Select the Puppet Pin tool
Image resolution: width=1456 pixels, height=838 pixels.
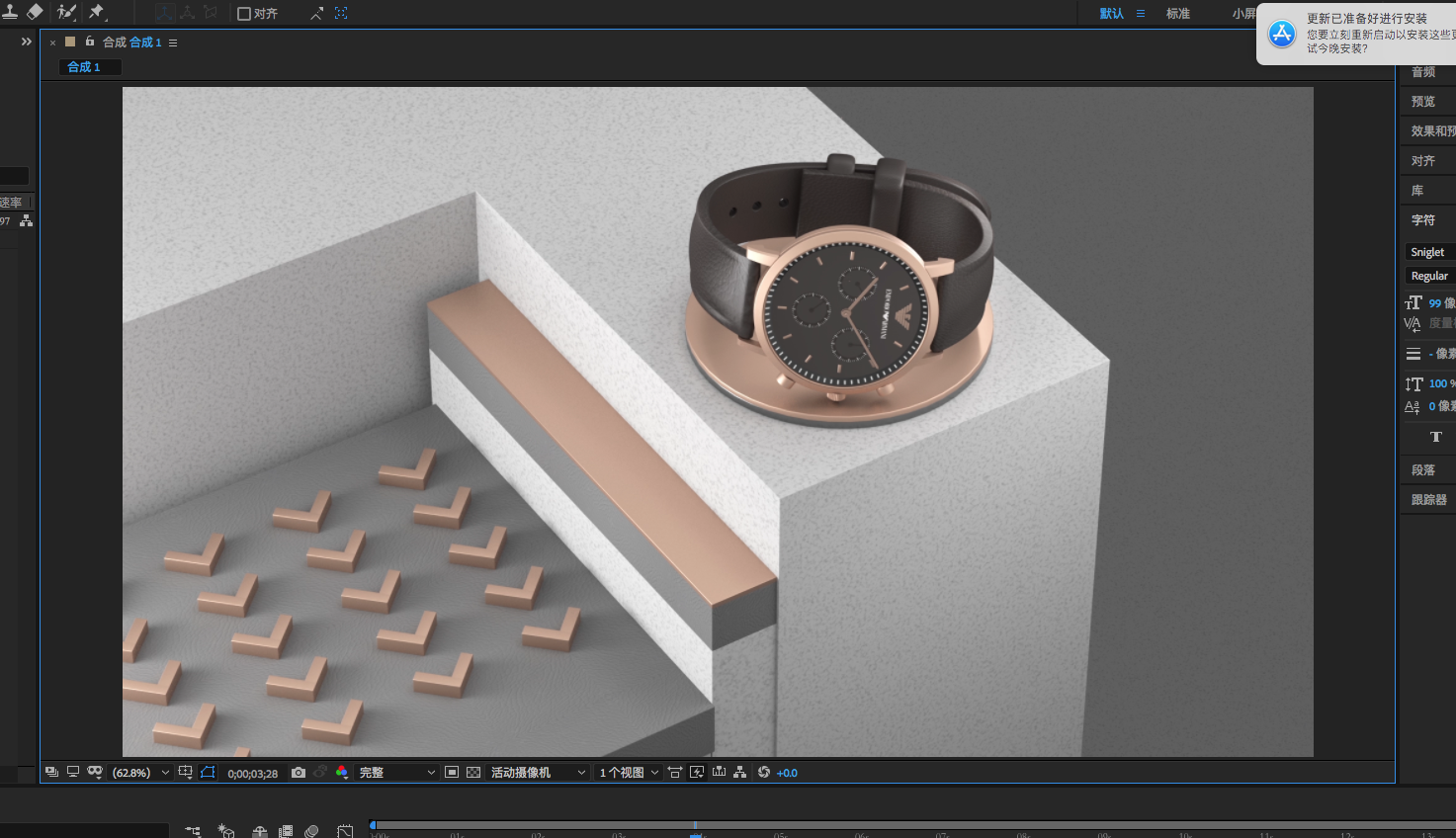point(97,12)
